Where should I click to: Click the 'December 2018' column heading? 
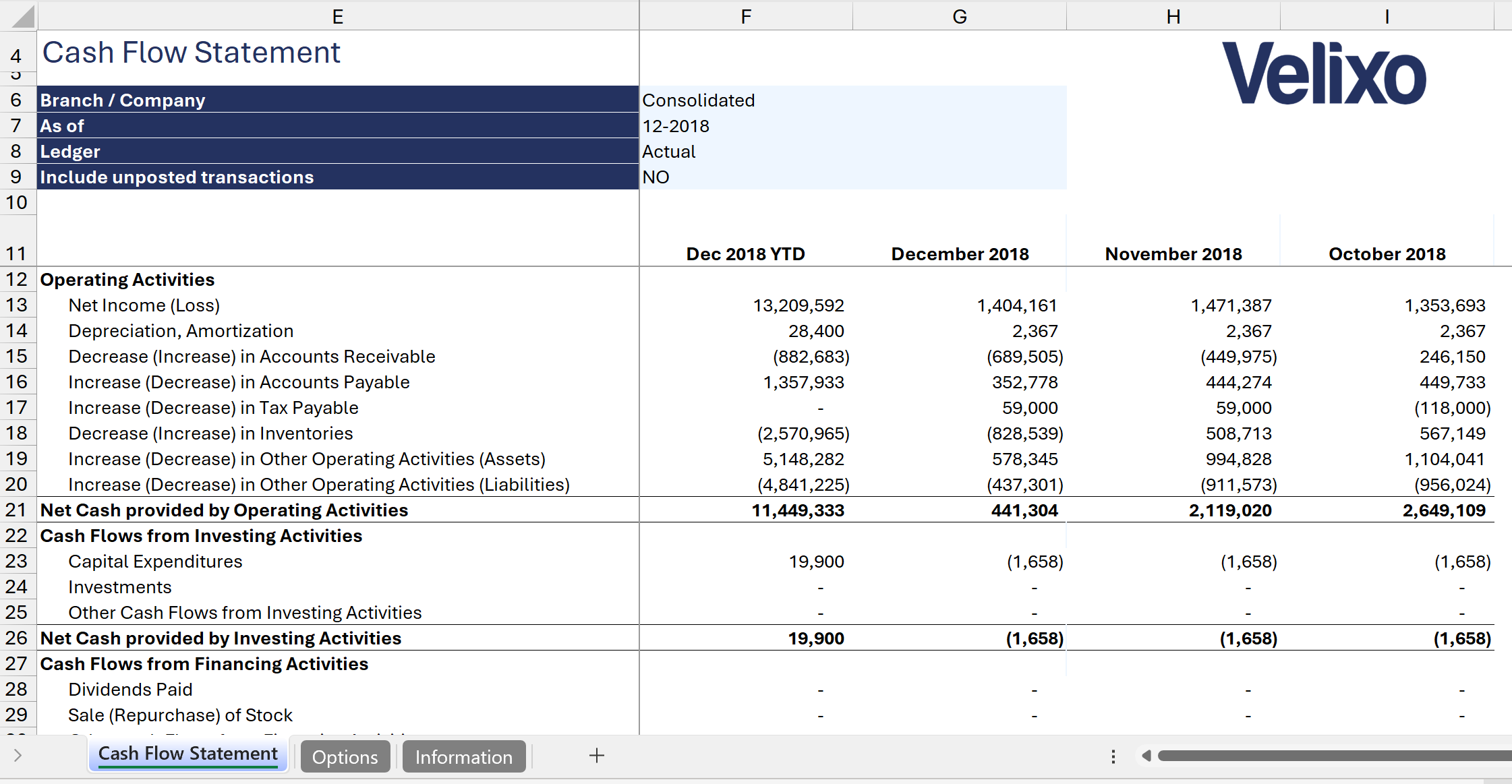point(960,254)
